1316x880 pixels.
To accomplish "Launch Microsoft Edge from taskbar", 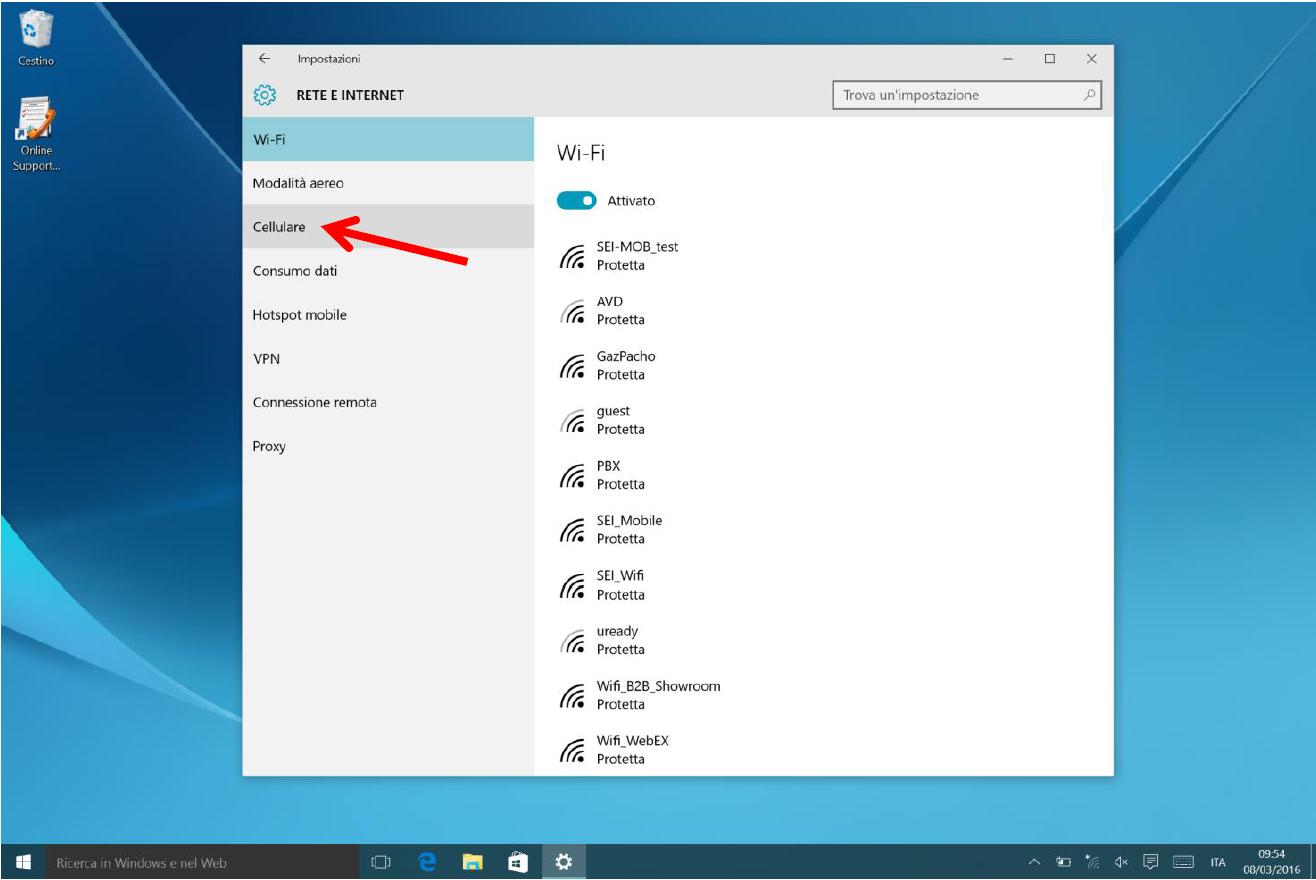I will [x=427, y=862].
